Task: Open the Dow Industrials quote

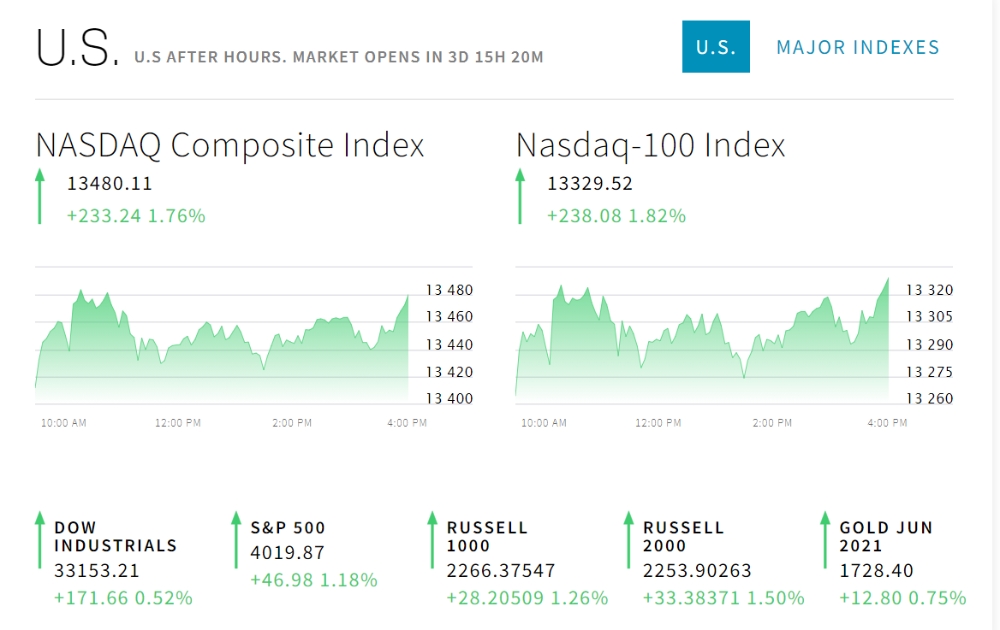Action: (x=115, y=536)
